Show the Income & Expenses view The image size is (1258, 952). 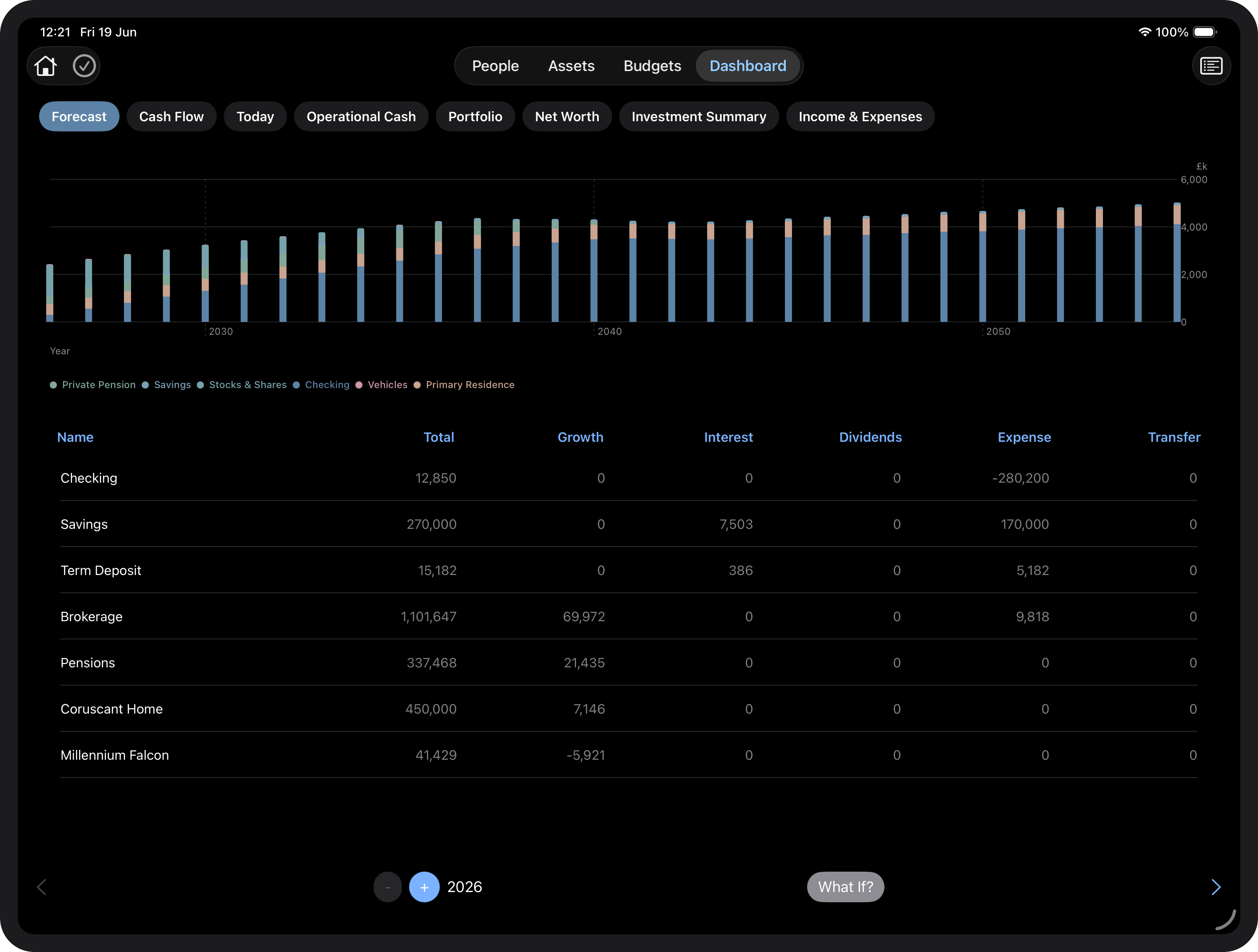[860, 116]
